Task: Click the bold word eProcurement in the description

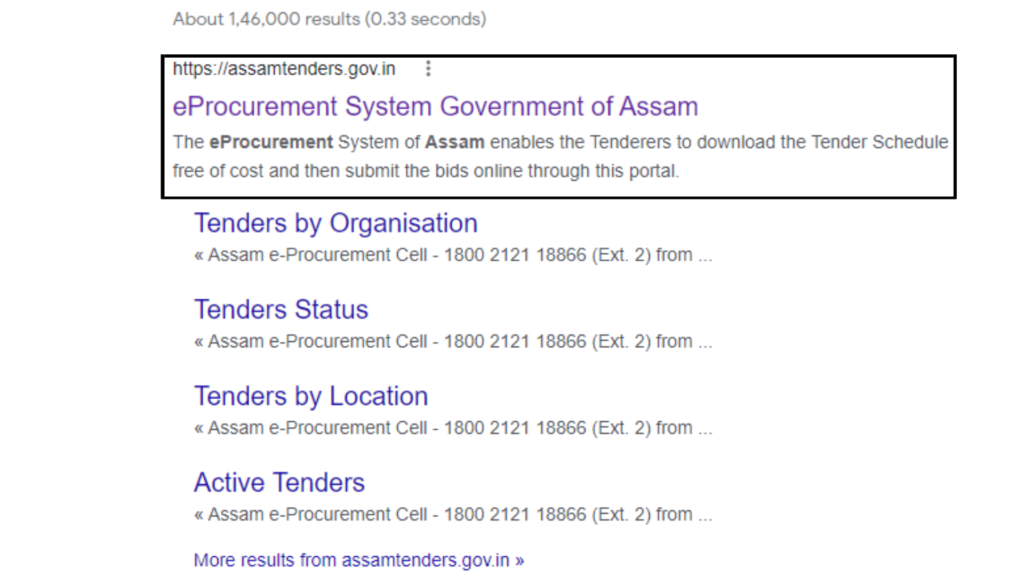Action: click(271, 142)
